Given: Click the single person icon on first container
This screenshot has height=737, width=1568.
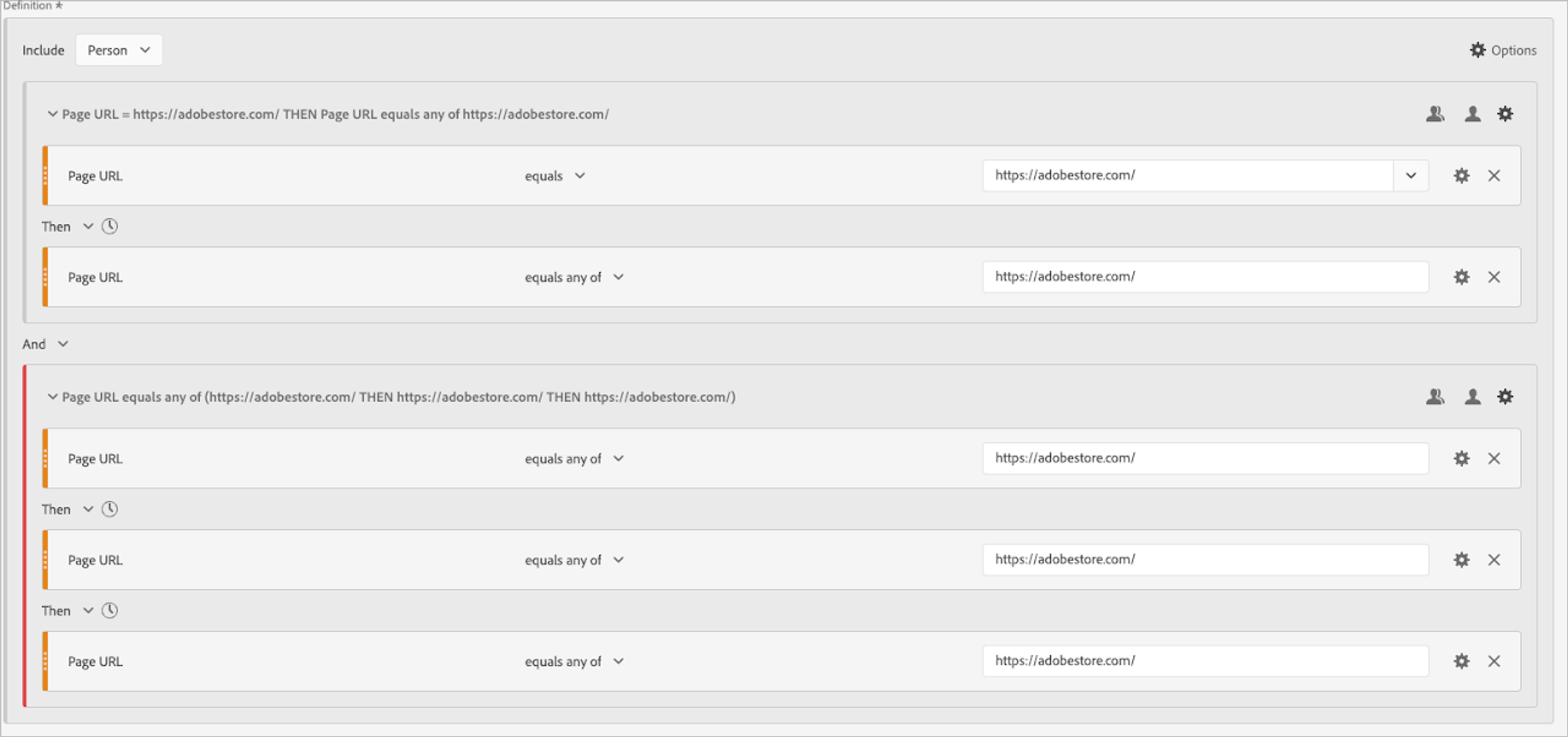Looking at the screenshot, I should pos(1472,114).
